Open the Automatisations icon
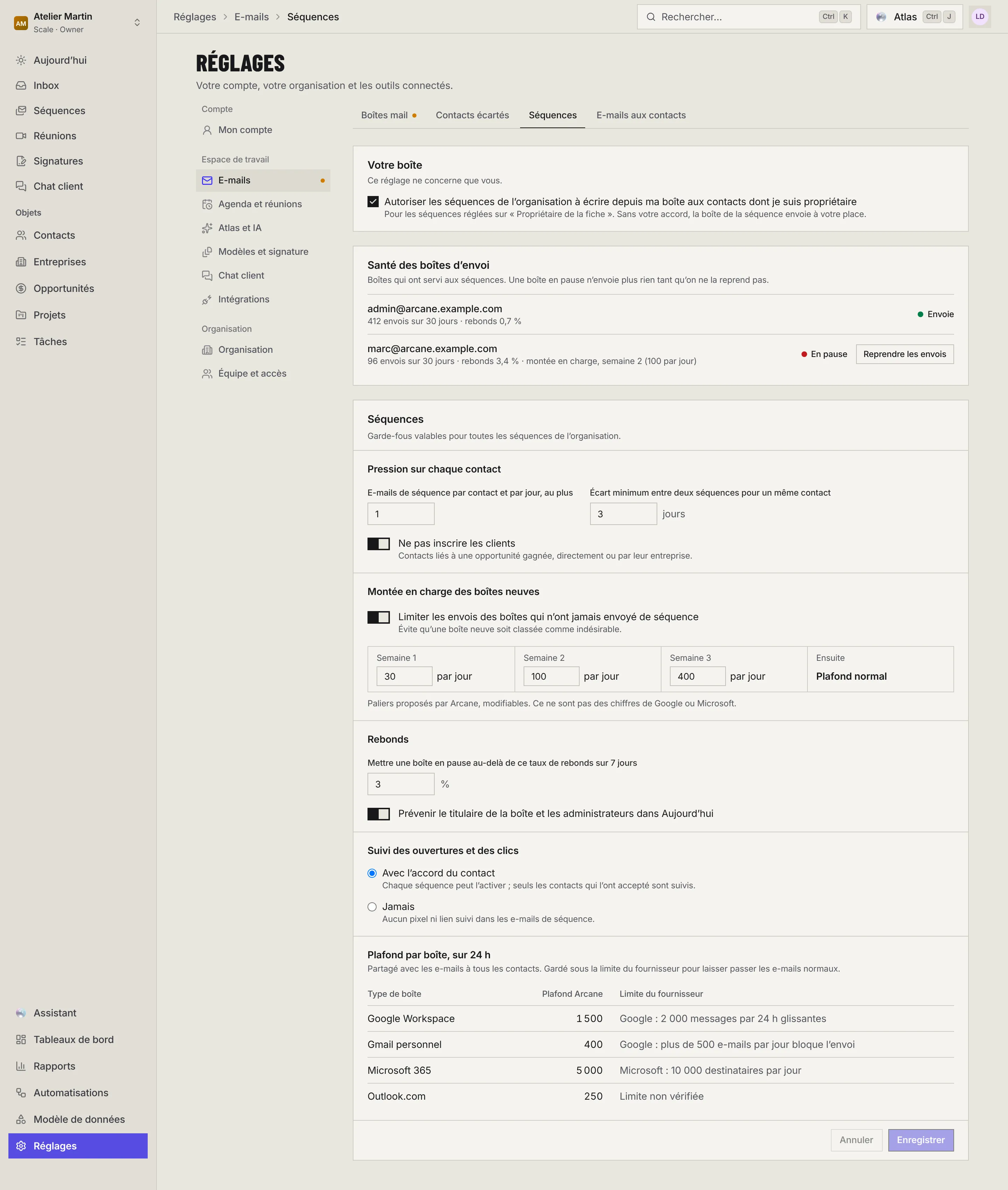This screenshot has width=1008, height=1190. coord(21,1093)
